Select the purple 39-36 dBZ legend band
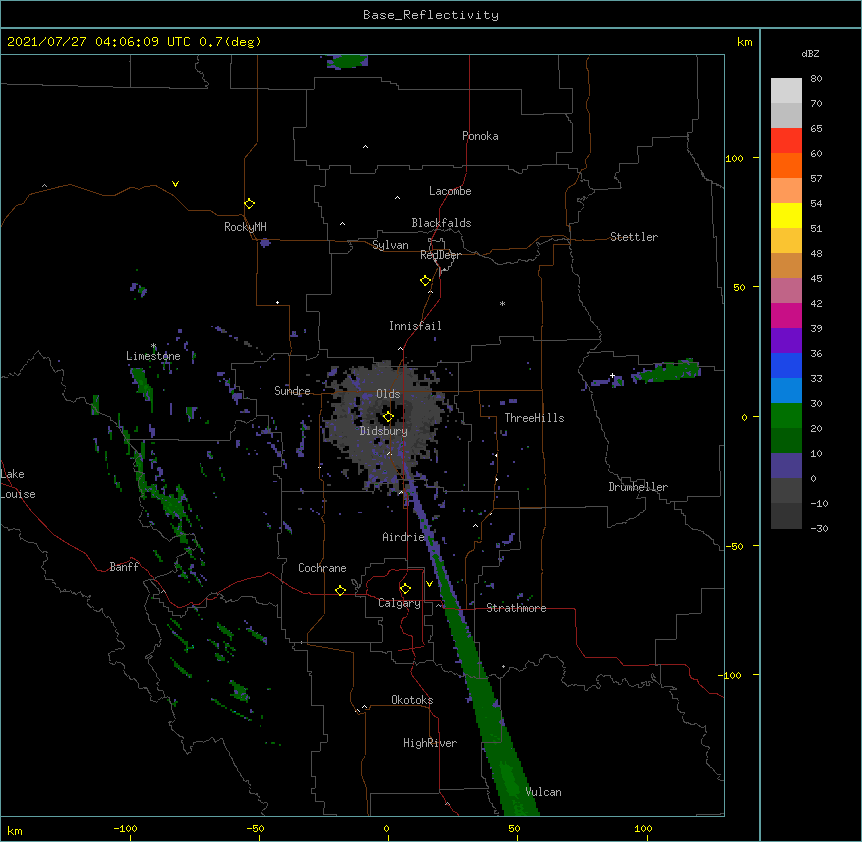 click(x=786, y=341)
